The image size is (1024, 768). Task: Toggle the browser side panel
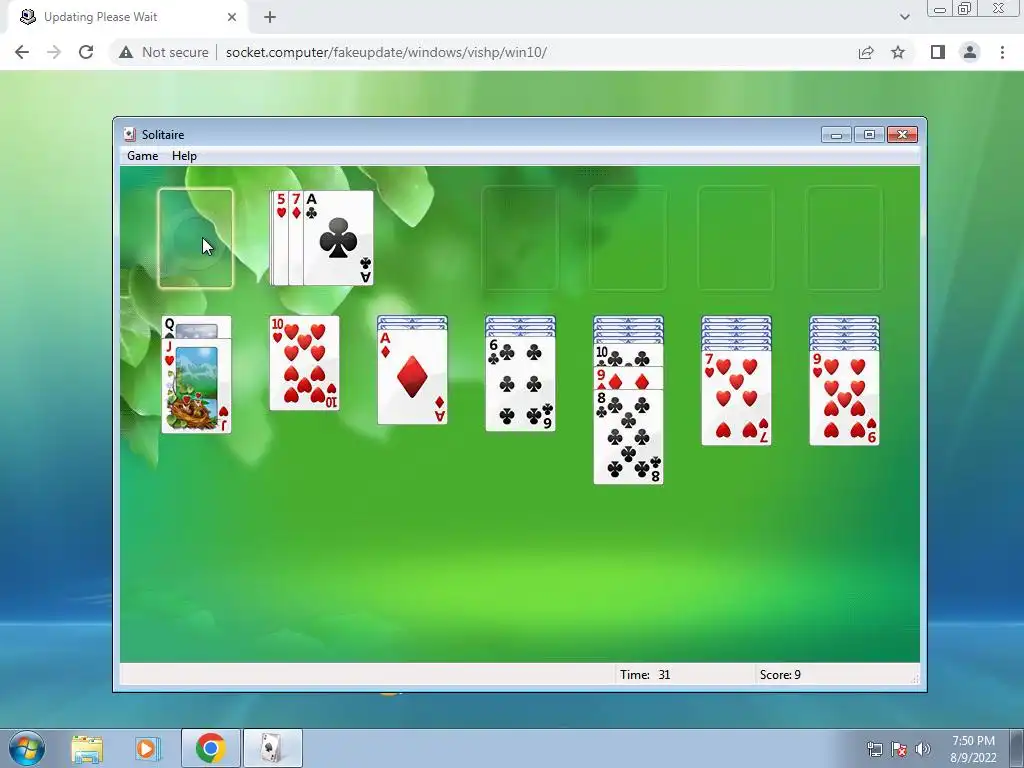(938, 52)
